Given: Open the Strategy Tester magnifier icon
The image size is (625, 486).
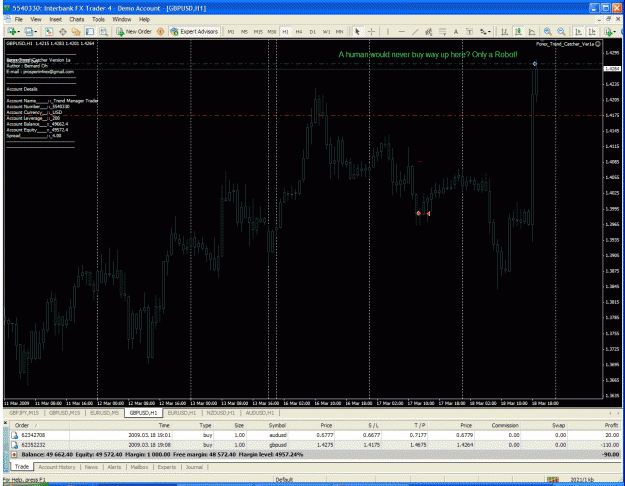Looking at the screenshot, I should 104,31.
